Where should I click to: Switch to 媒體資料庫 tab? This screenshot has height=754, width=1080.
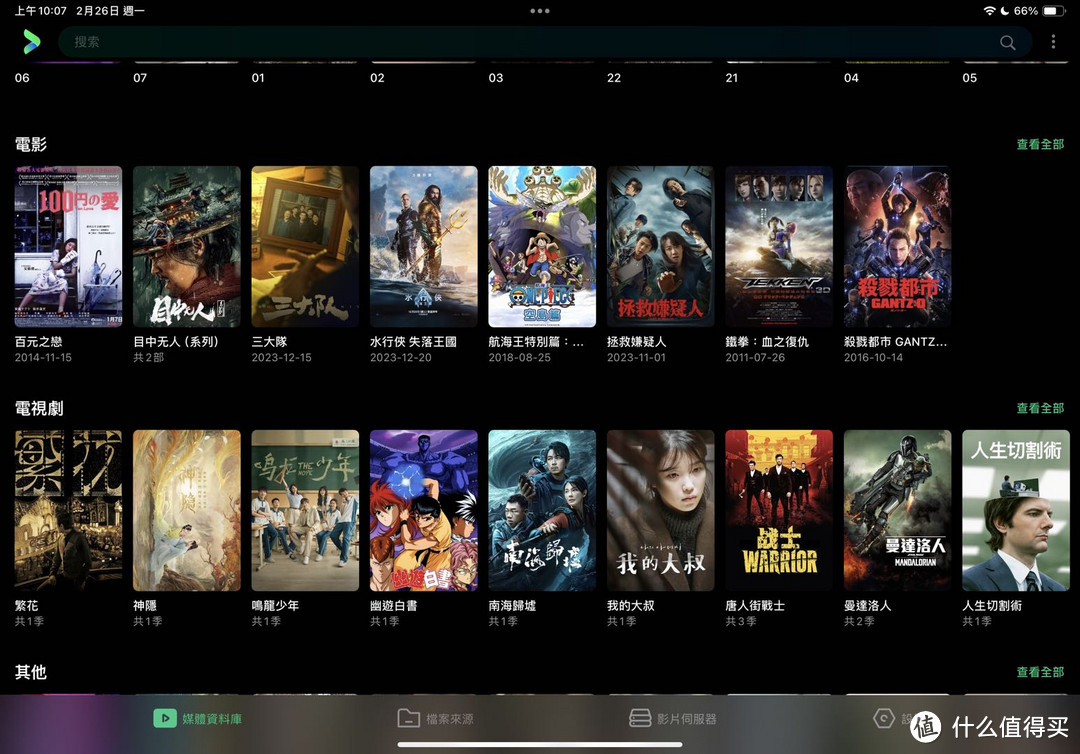[x=198, y=718]
